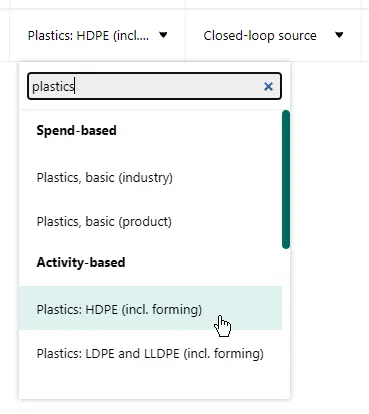The width and height of the screenshot is (369, 414).
Task: Click the Activity-based group heading
Action: 81,262
